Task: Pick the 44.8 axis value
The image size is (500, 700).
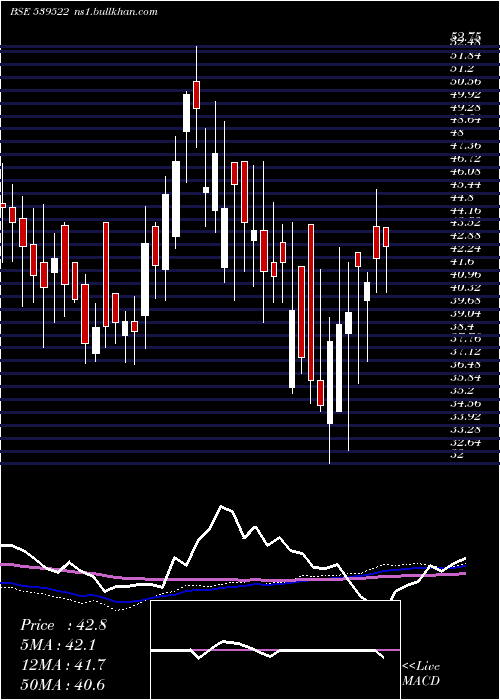Action: (462, 197)
